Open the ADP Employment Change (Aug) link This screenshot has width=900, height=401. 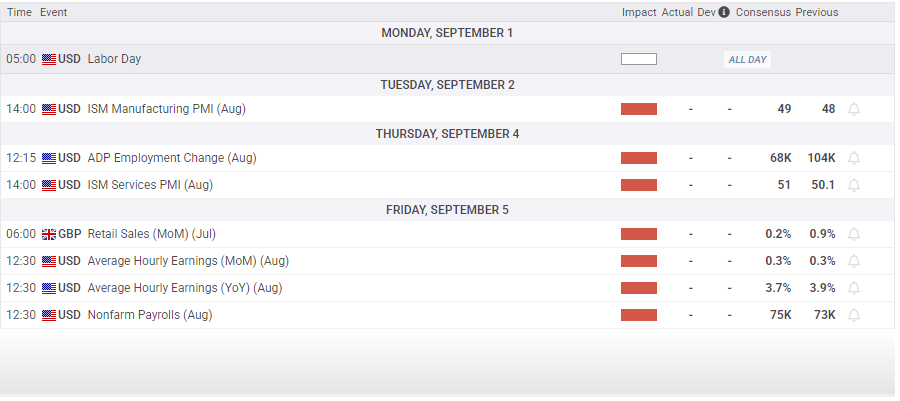172,158
